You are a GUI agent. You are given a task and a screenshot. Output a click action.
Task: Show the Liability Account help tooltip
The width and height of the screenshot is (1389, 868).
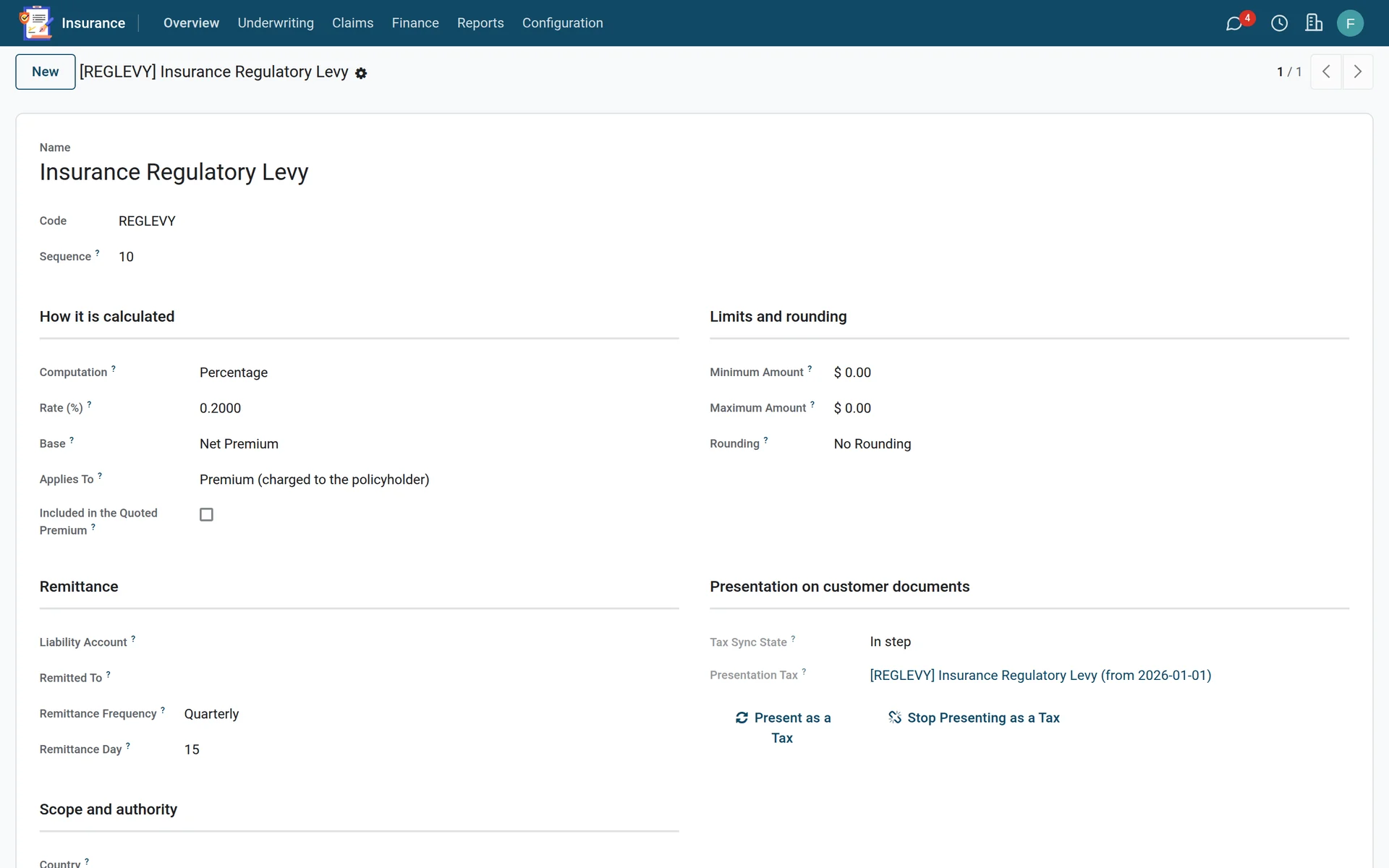[133, 639]
